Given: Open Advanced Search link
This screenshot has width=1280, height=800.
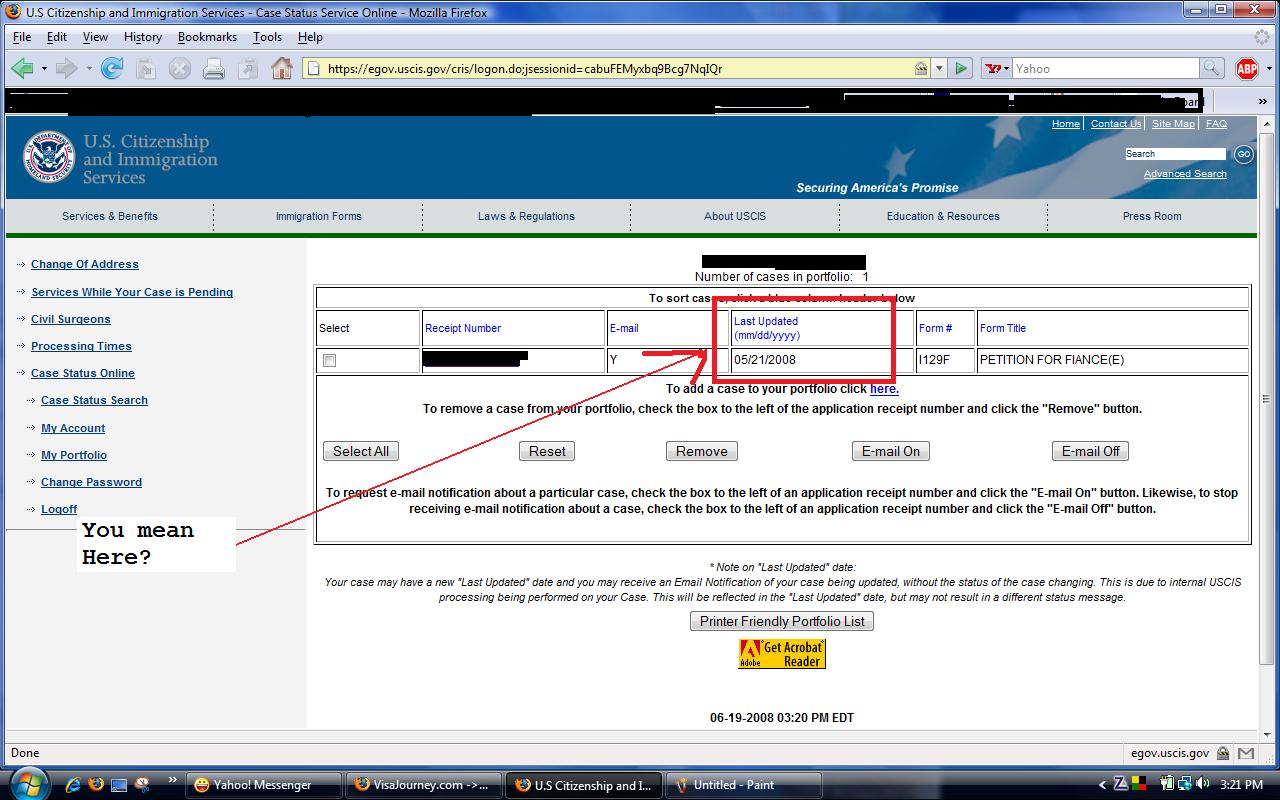Looking at the screenshot, I should pos(1185,174).
